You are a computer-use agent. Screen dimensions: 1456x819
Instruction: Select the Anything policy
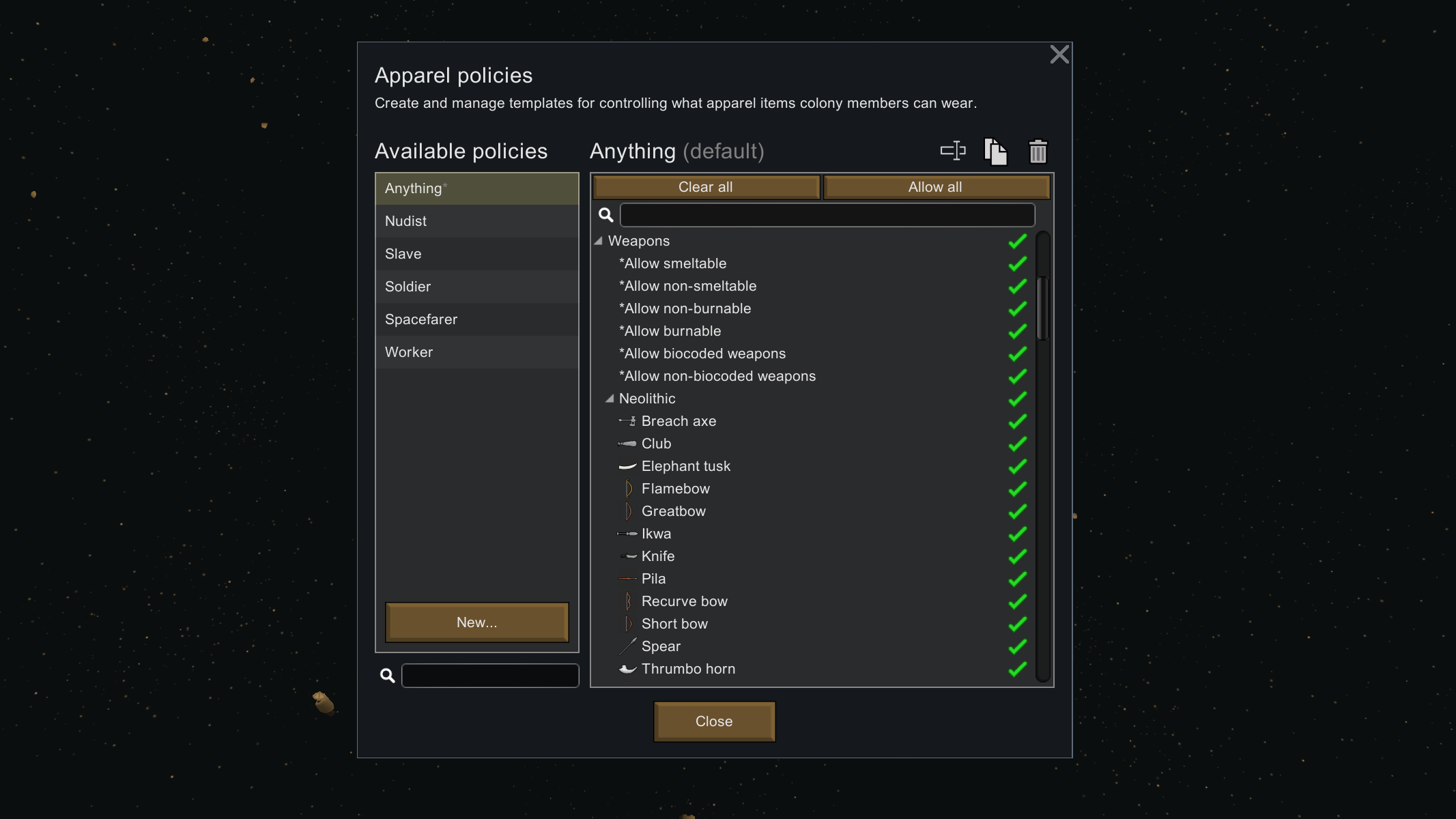click(x=477, y=188)
